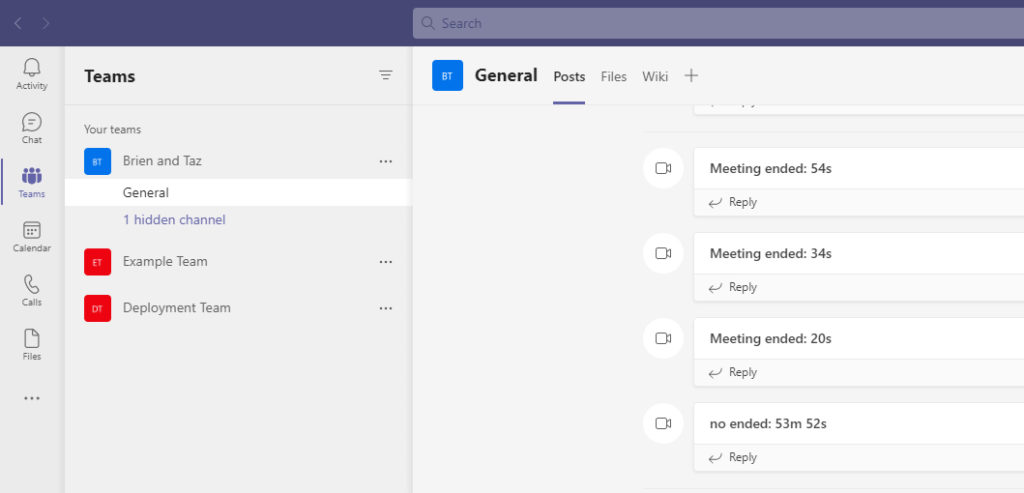Open the Teams list filter icon
The image size is (1024, 493).
(x=386, y=76)
